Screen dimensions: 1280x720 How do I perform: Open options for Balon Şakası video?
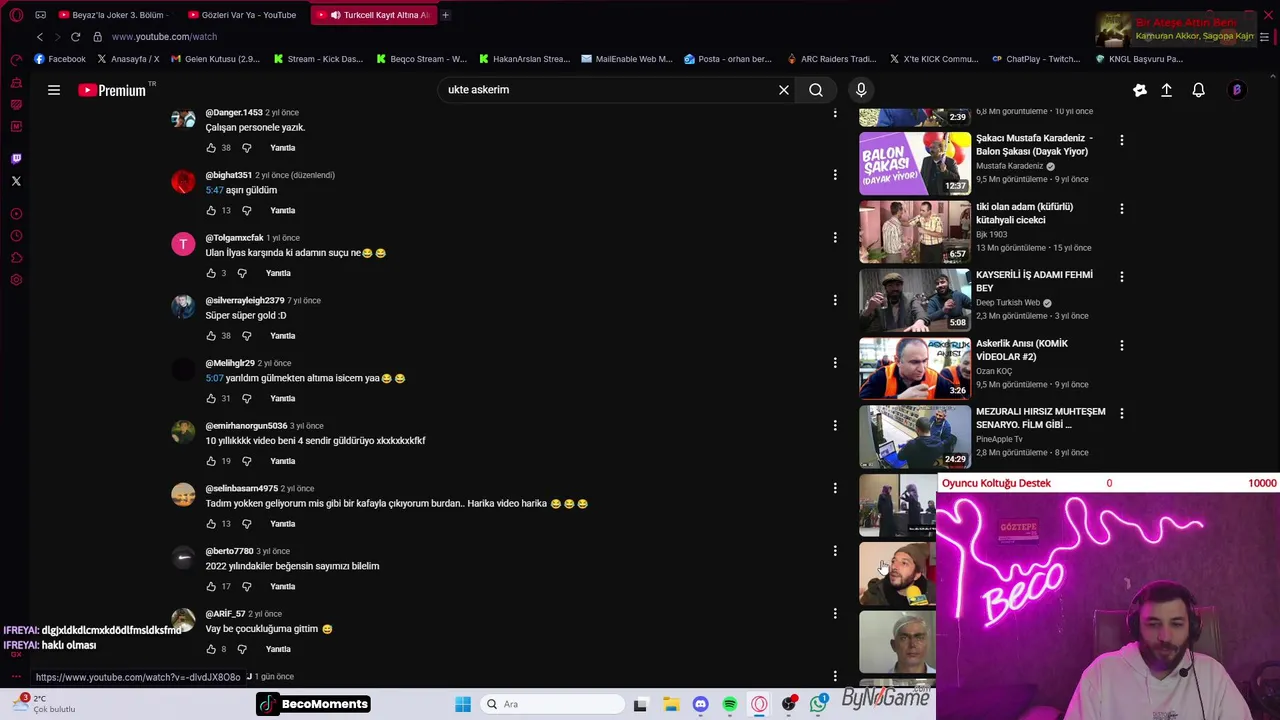coord(1121,141)
